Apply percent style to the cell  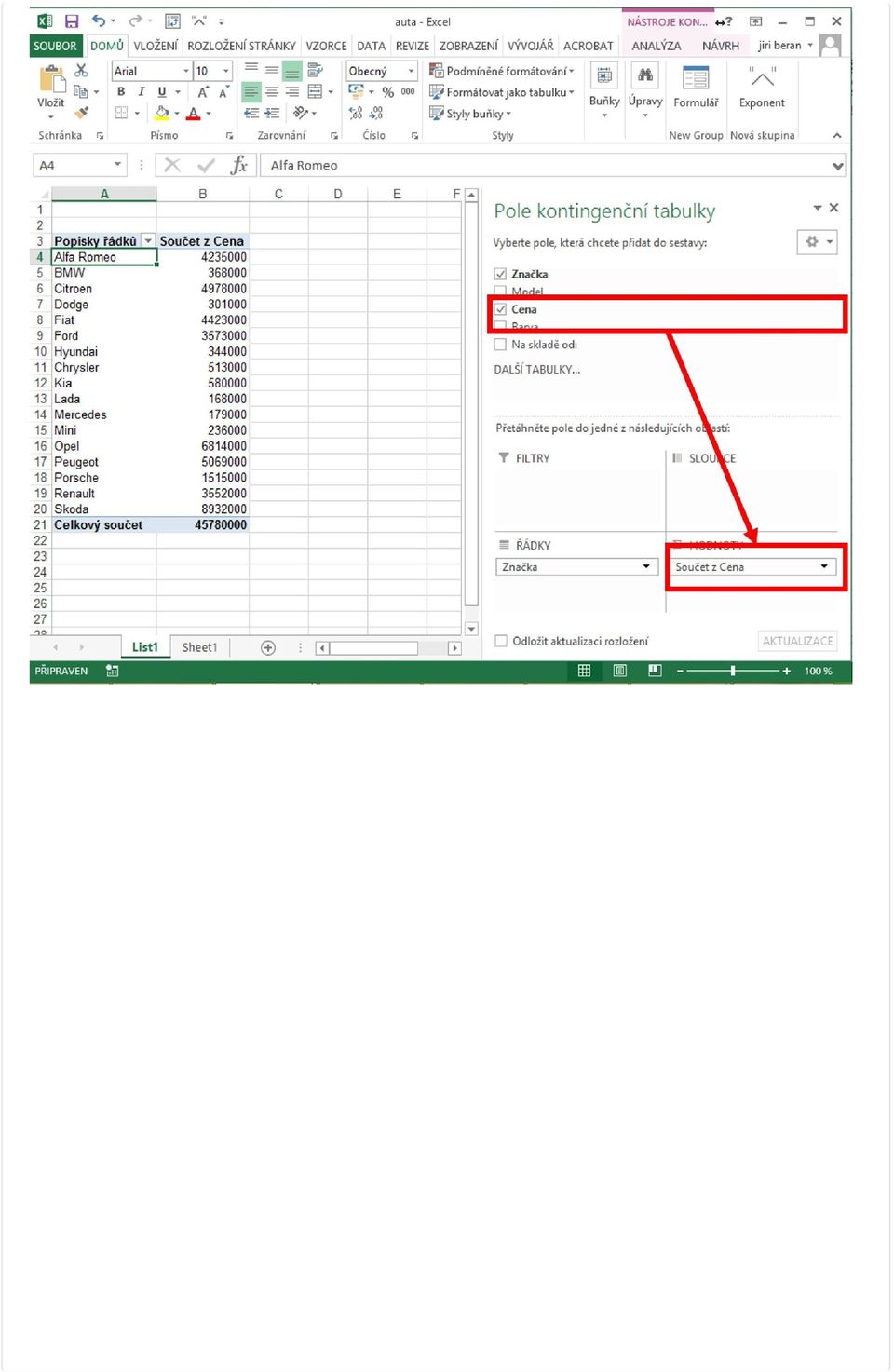click(x=387, y=92)
